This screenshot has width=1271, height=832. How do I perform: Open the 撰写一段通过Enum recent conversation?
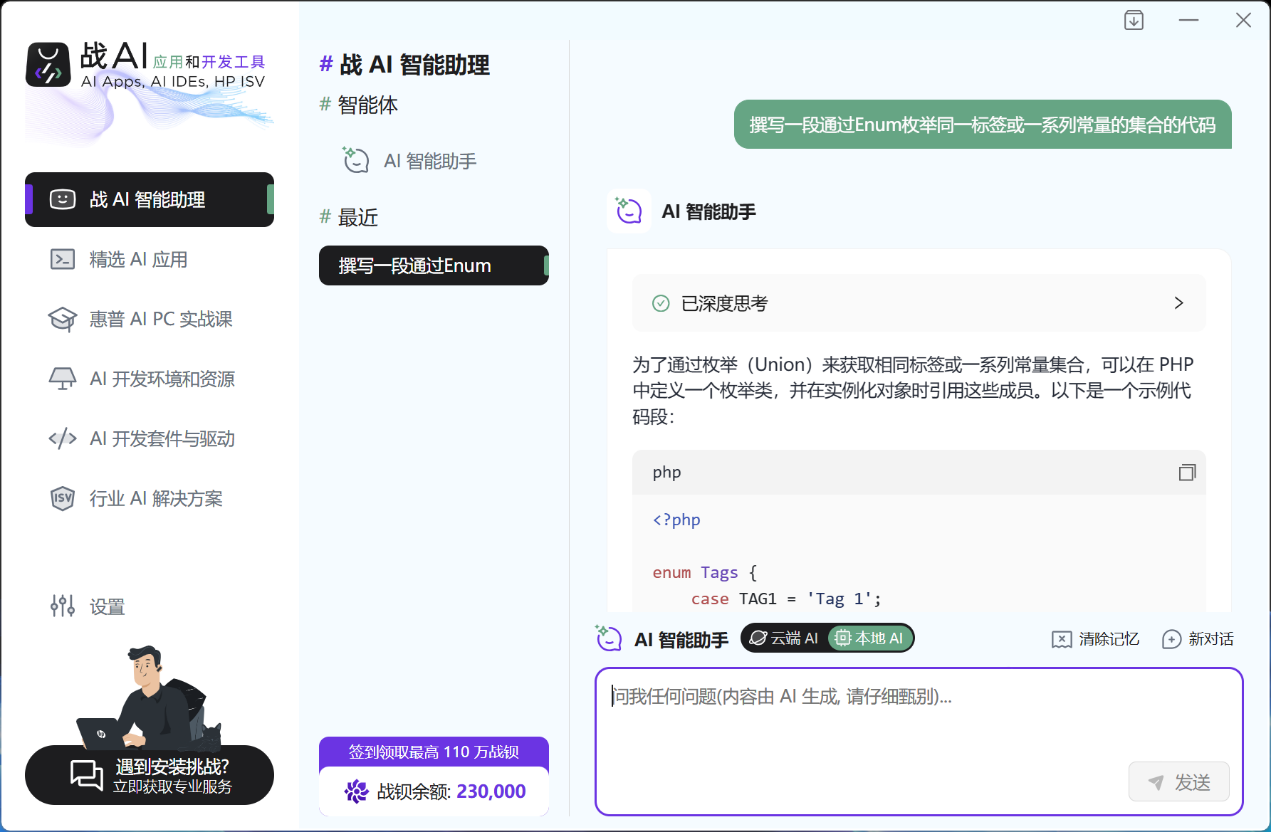click(433, 265)
